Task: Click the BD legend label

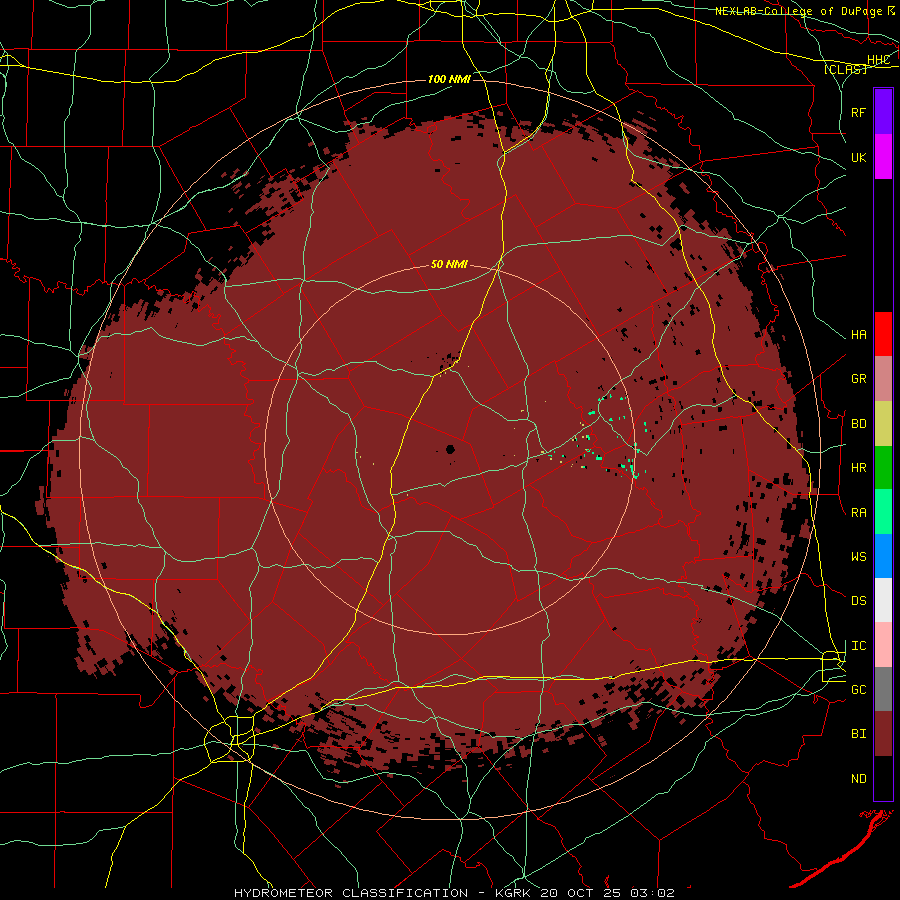Action: (x=858, y=424)
